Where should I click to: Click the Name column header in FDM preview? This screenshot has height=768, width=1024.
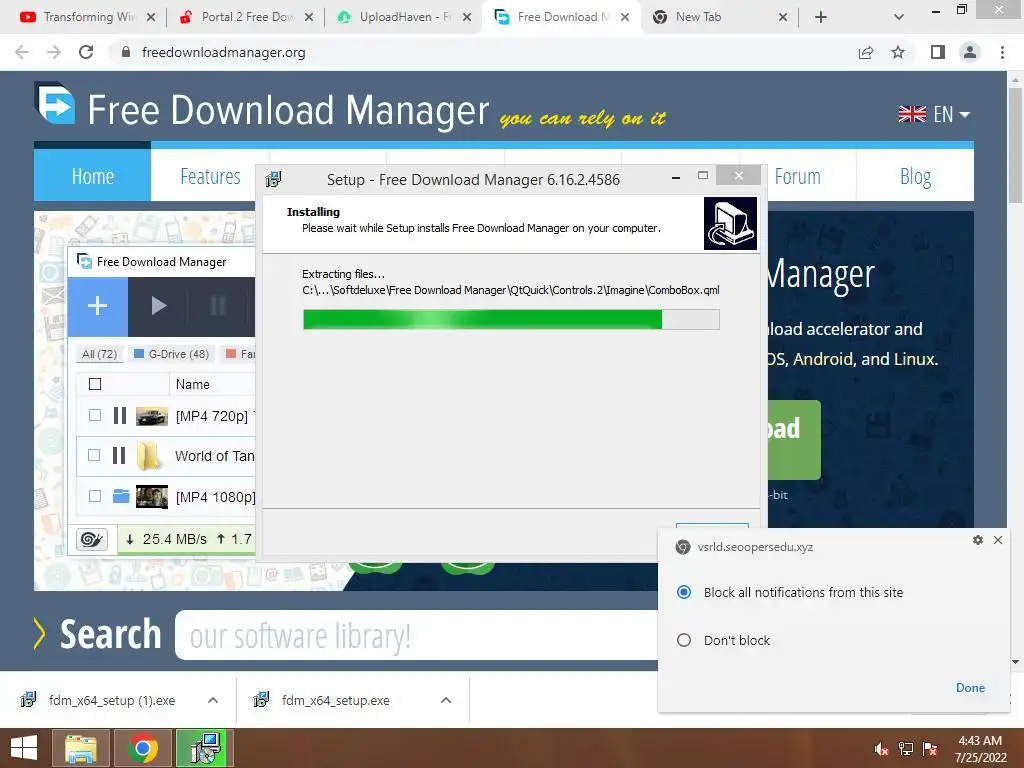193,384
